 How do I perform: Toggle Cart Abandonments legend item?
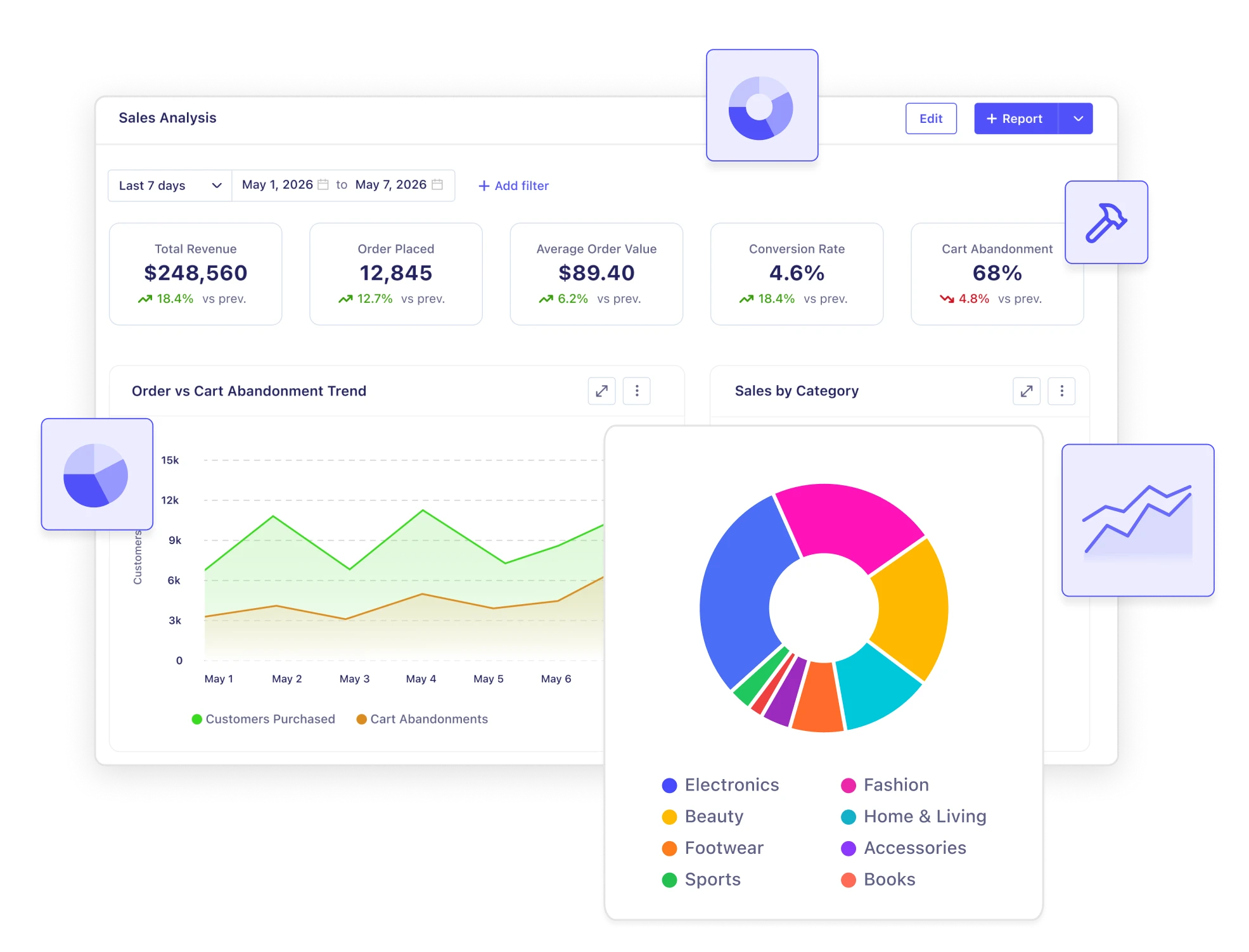(422, 719)
